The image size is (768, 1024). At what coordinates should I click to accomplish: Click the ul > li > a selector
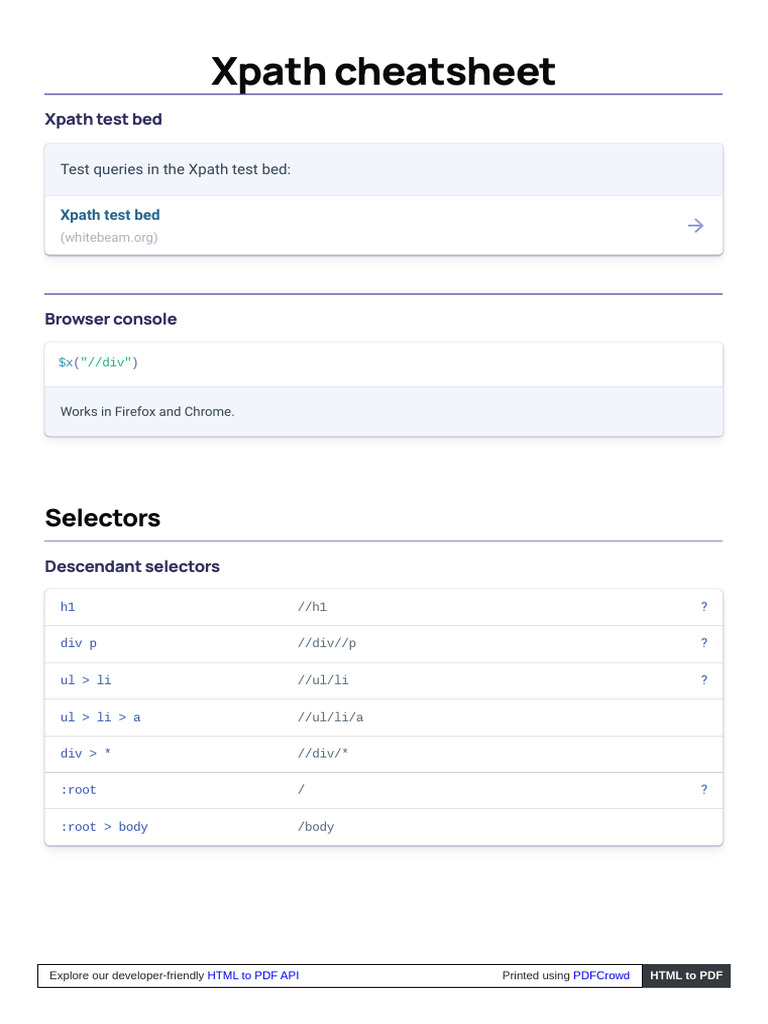coord(101,717)
